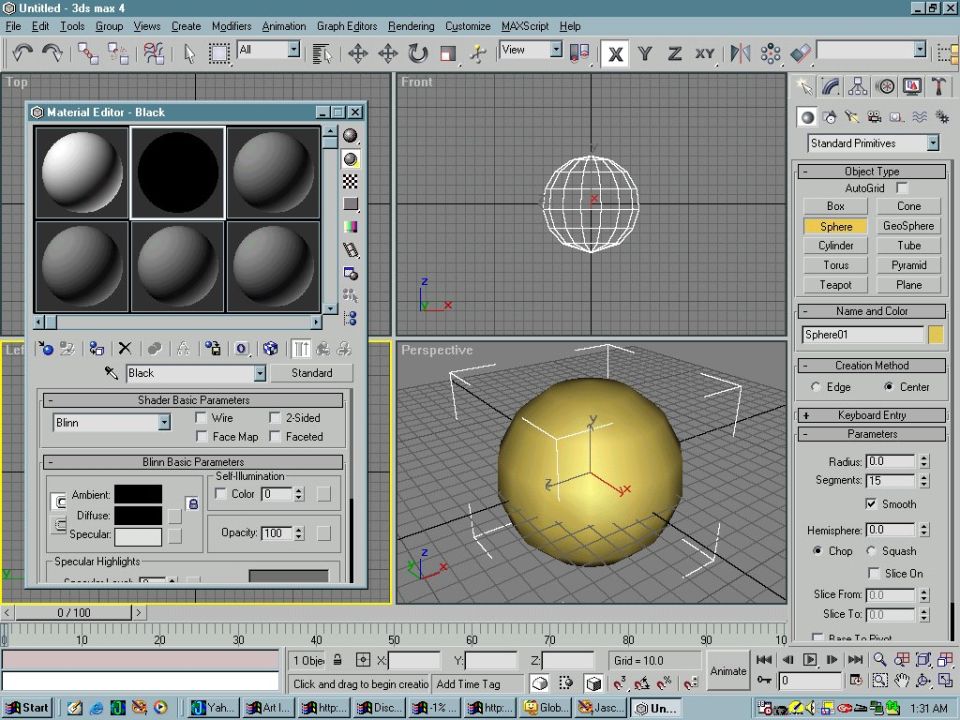Open the Rendering menu
Viewport: 960px width, 720px height.
(x=411, y=26)
